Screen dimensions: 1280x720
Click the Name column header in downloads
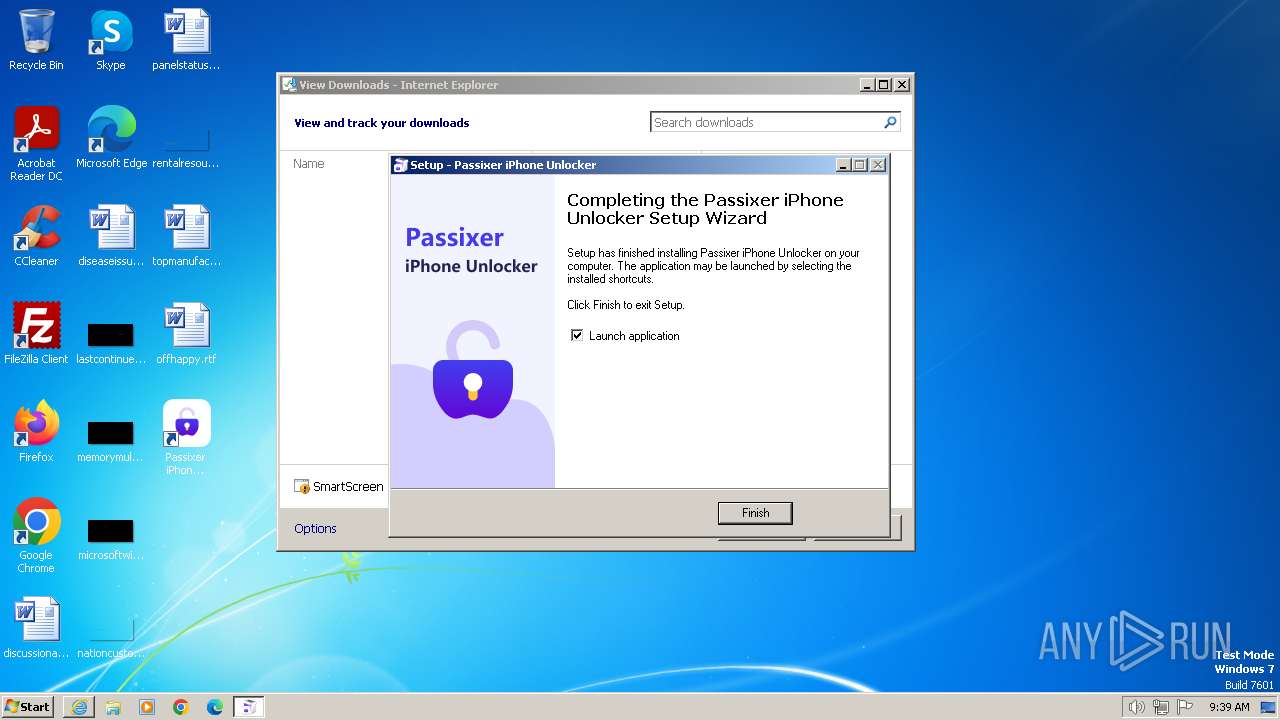309,163
